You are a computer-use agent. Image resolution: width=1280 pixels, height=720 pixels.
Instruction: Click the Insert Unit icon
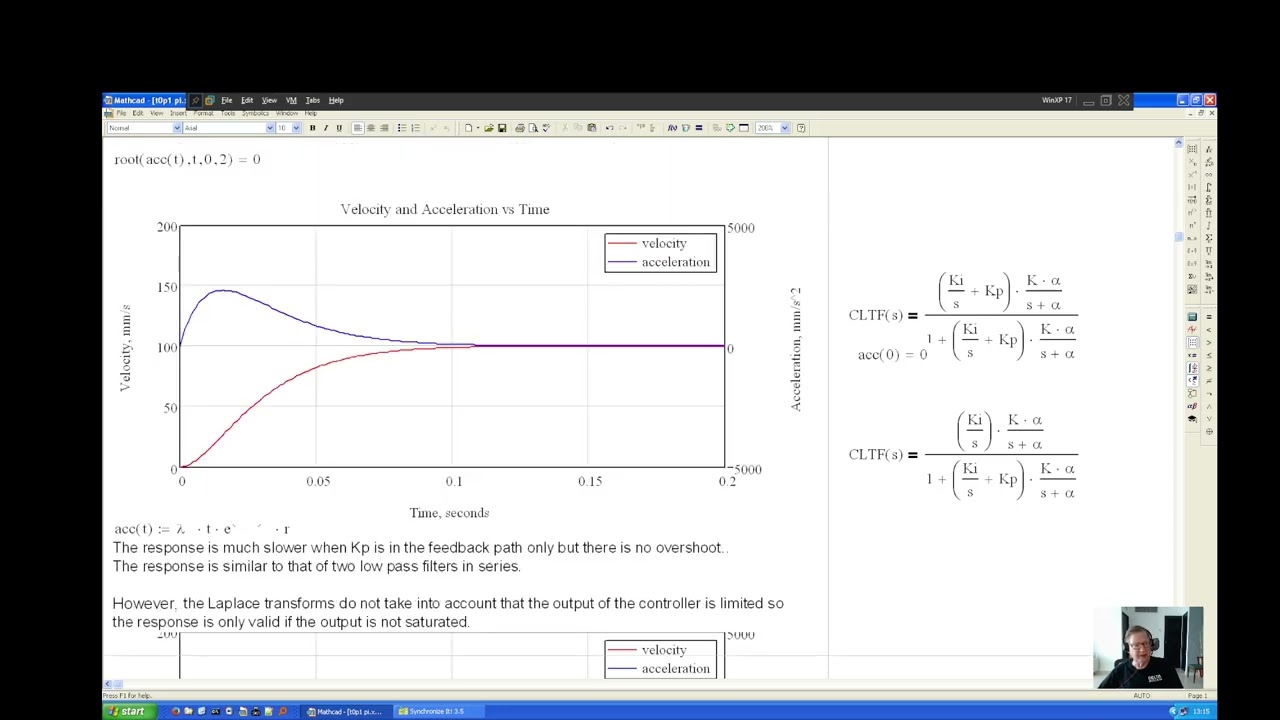coord(686,127)
